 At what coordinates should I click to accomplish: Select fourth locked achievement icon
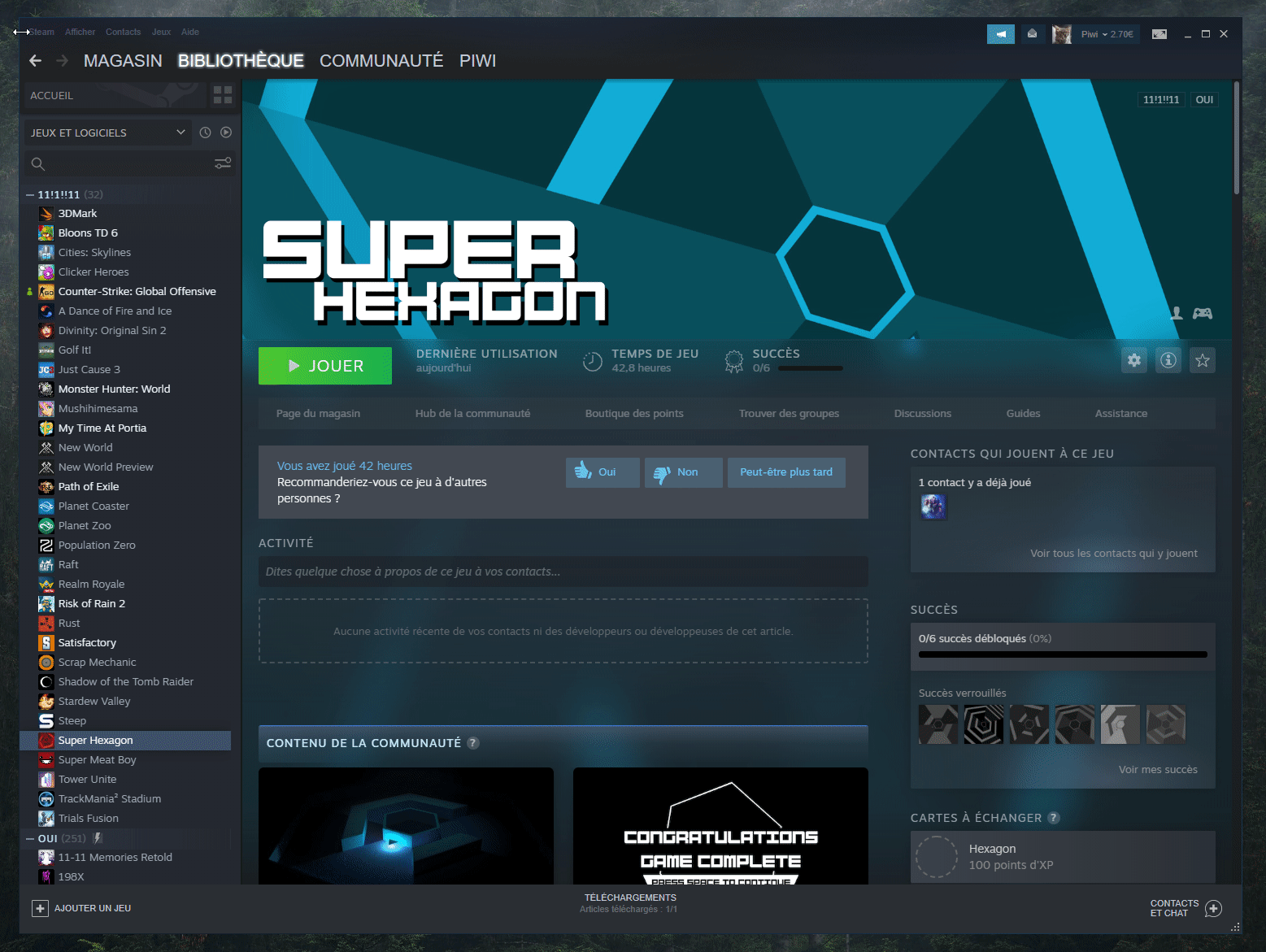pos(1075,724)
